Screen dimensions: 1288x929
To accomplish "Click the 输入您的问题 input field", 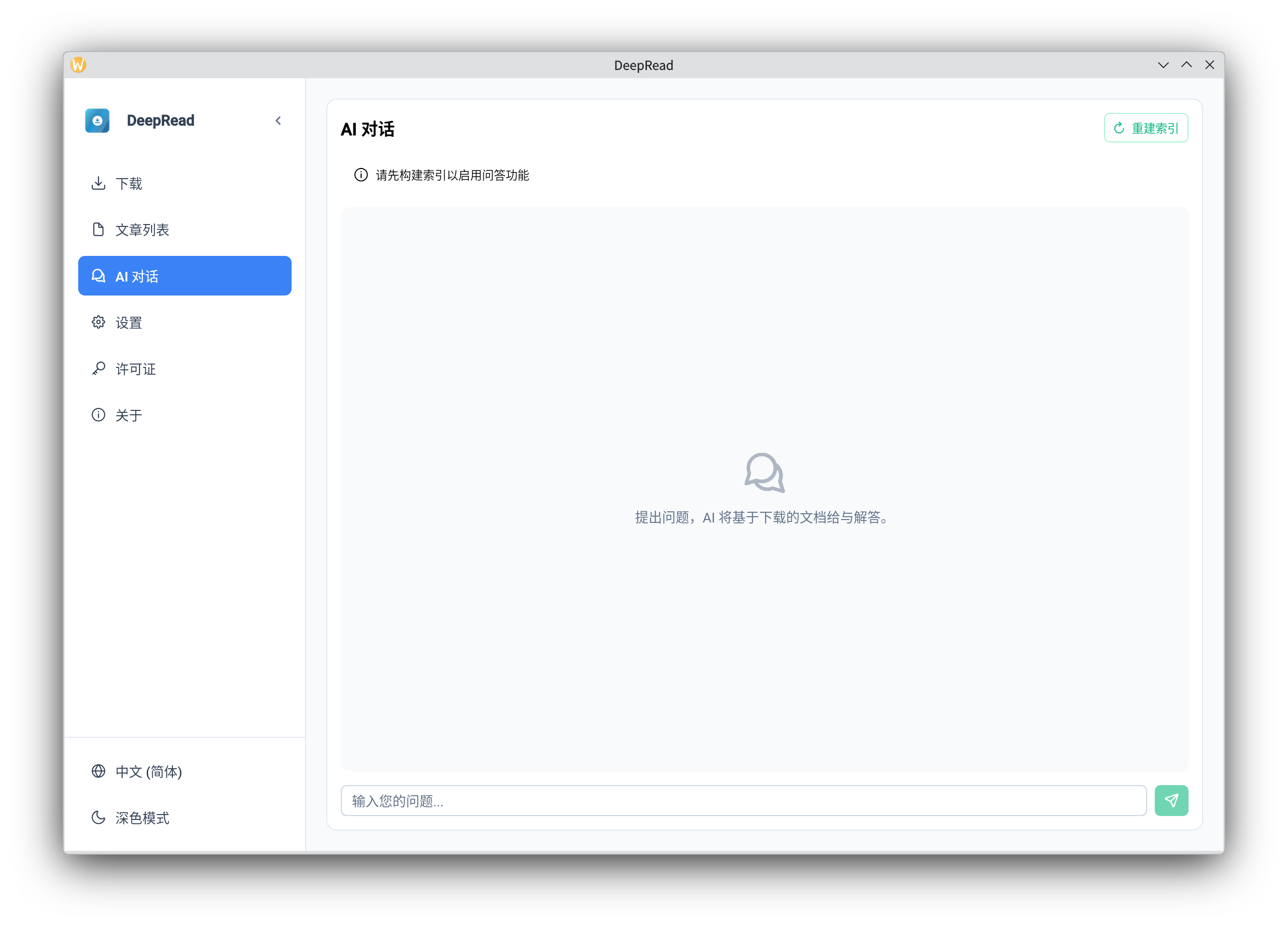I will point(743,801).
